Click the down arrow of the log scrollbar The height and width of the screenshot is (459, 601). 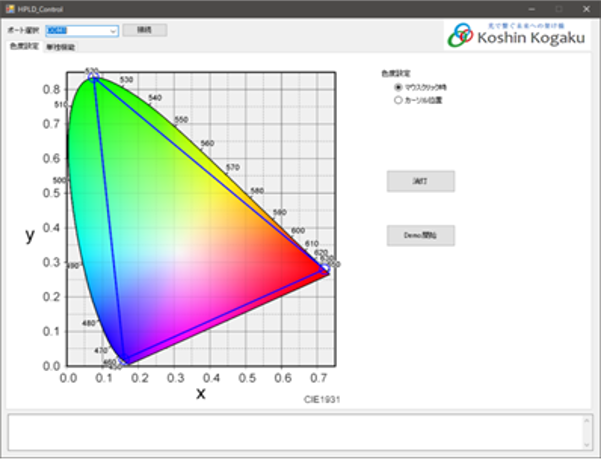click(587, 445)
